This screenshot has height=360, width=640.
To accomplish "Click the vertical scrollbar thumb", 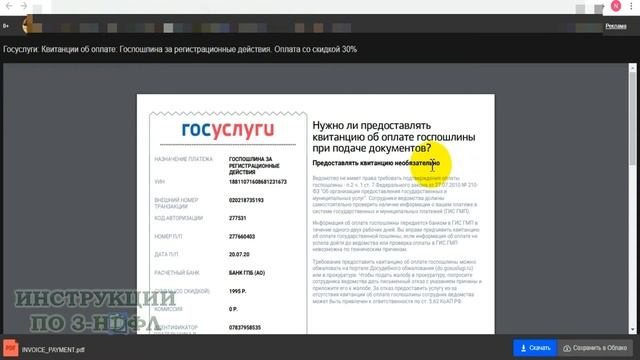I will coord(633,118).
